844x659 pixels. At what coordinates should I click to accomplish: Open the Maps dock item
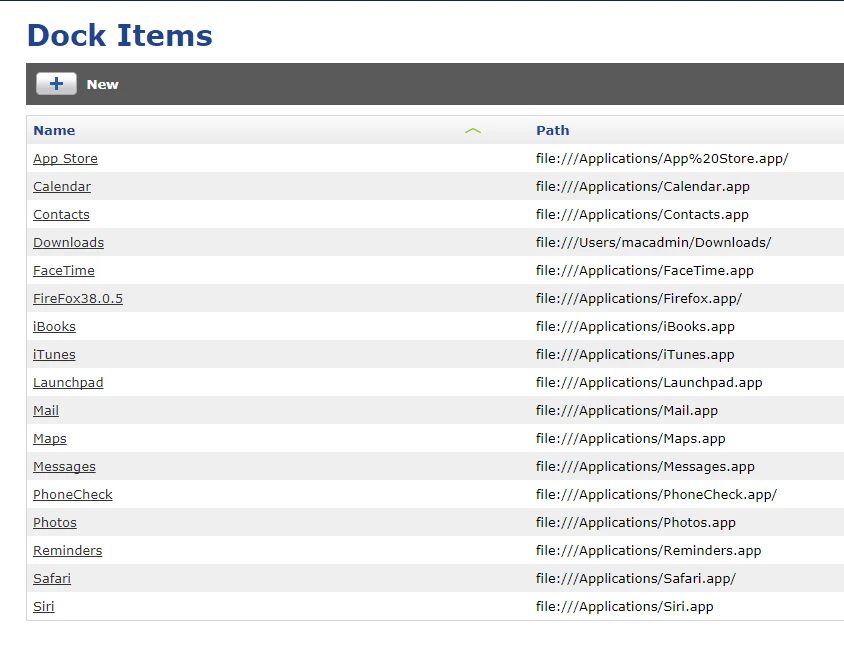click(x=50, y=439)
